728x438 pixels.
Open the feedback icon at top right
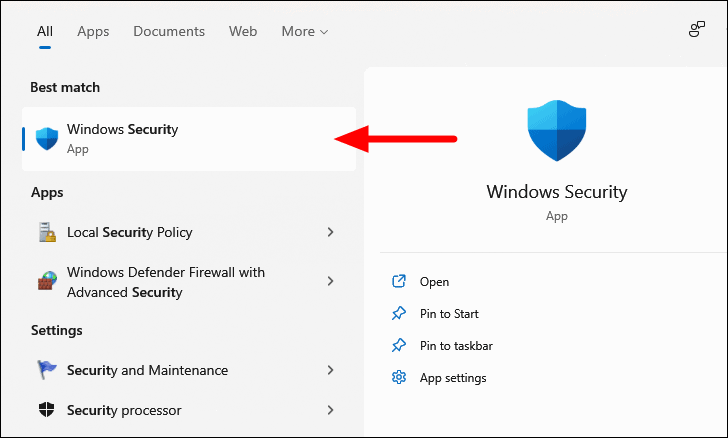(x=696, y=29)
